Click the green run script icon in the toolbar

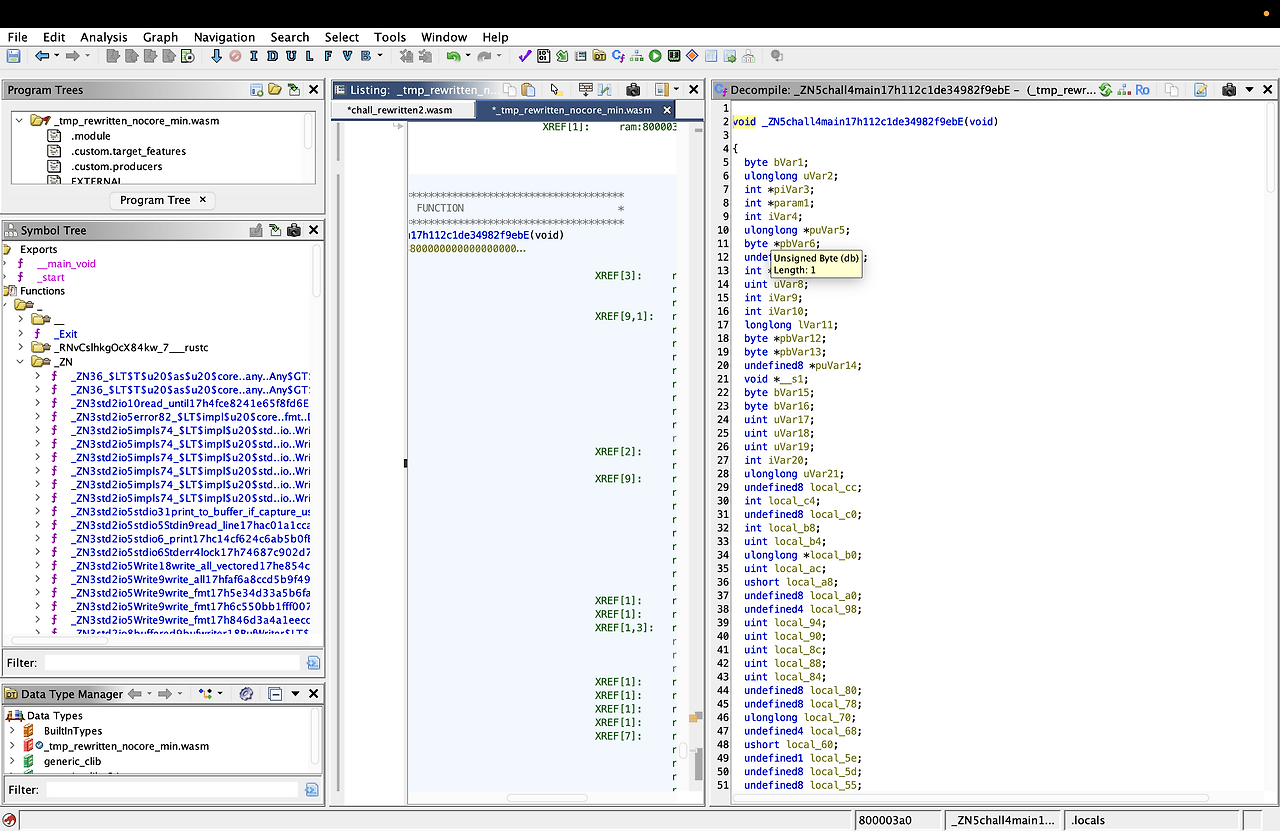(x=656, y=56)
